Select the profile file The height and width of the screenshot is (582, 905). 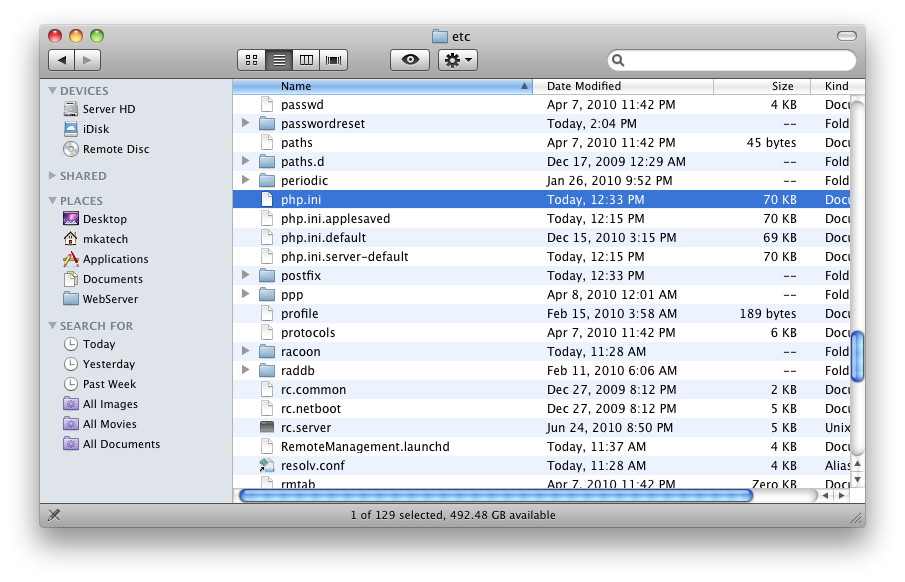click(x=541, y=314)
